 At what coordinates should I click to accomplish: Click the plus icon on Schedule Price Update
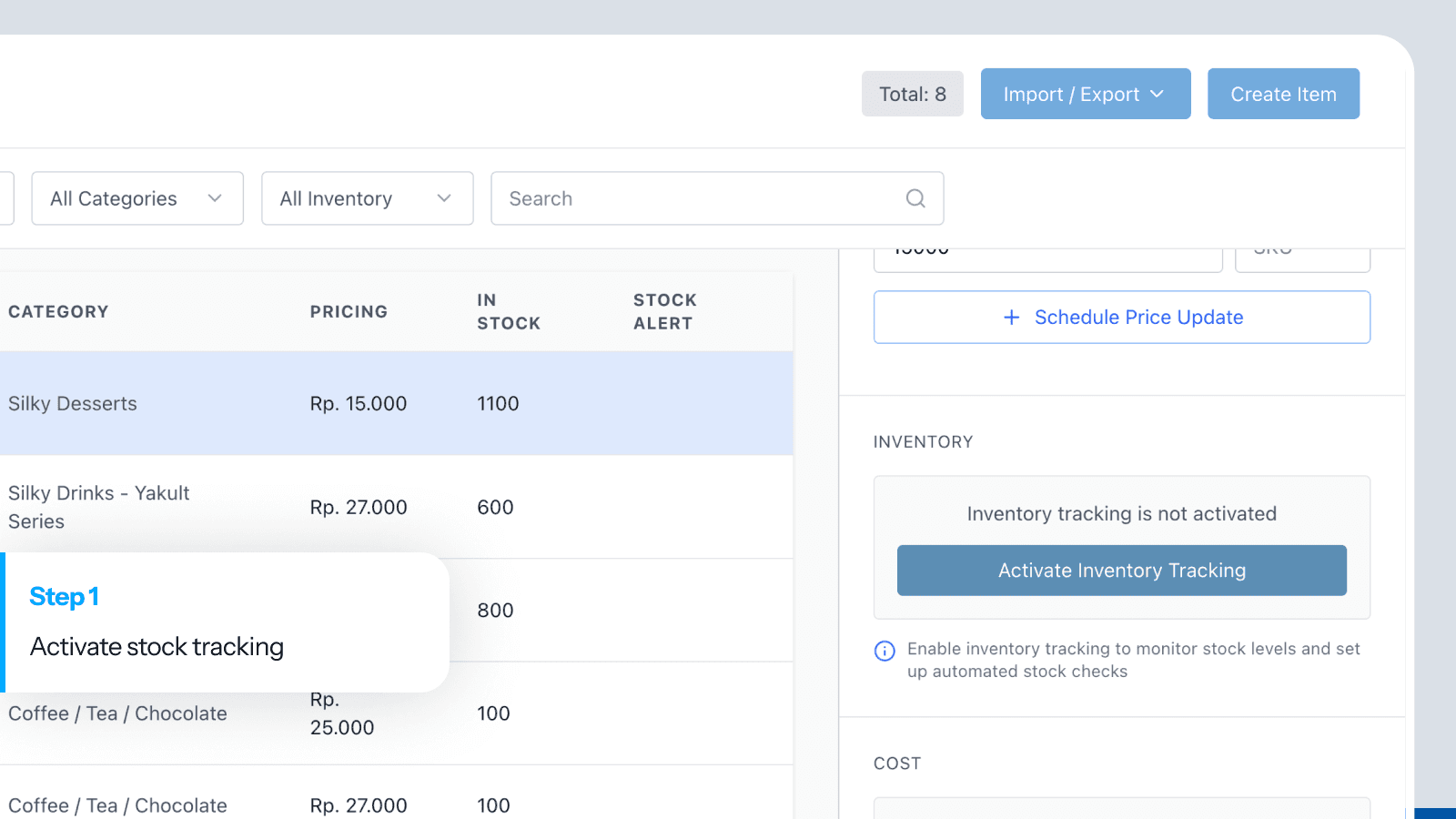click(x=1011, y=317)
